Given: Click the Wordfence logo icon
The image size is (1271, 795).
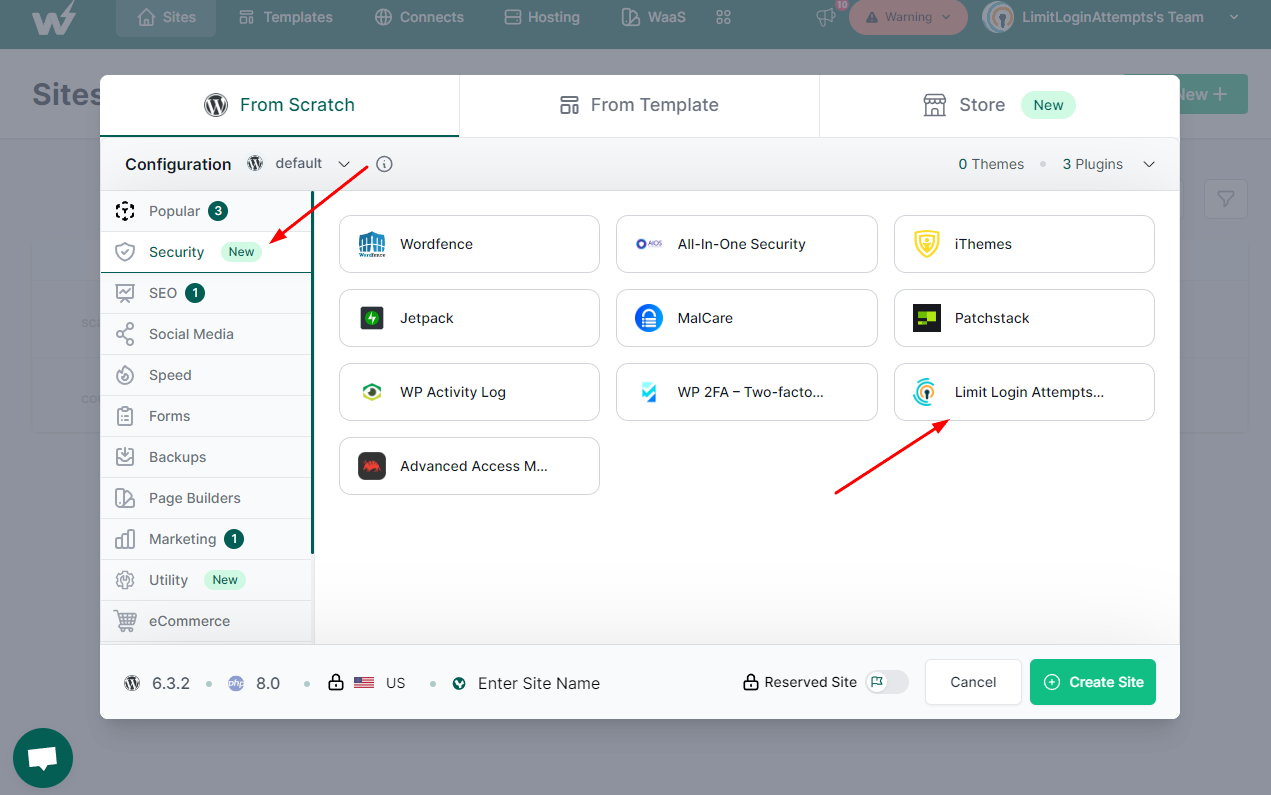Looking at the screenshot, I should [x=372, y=244].
